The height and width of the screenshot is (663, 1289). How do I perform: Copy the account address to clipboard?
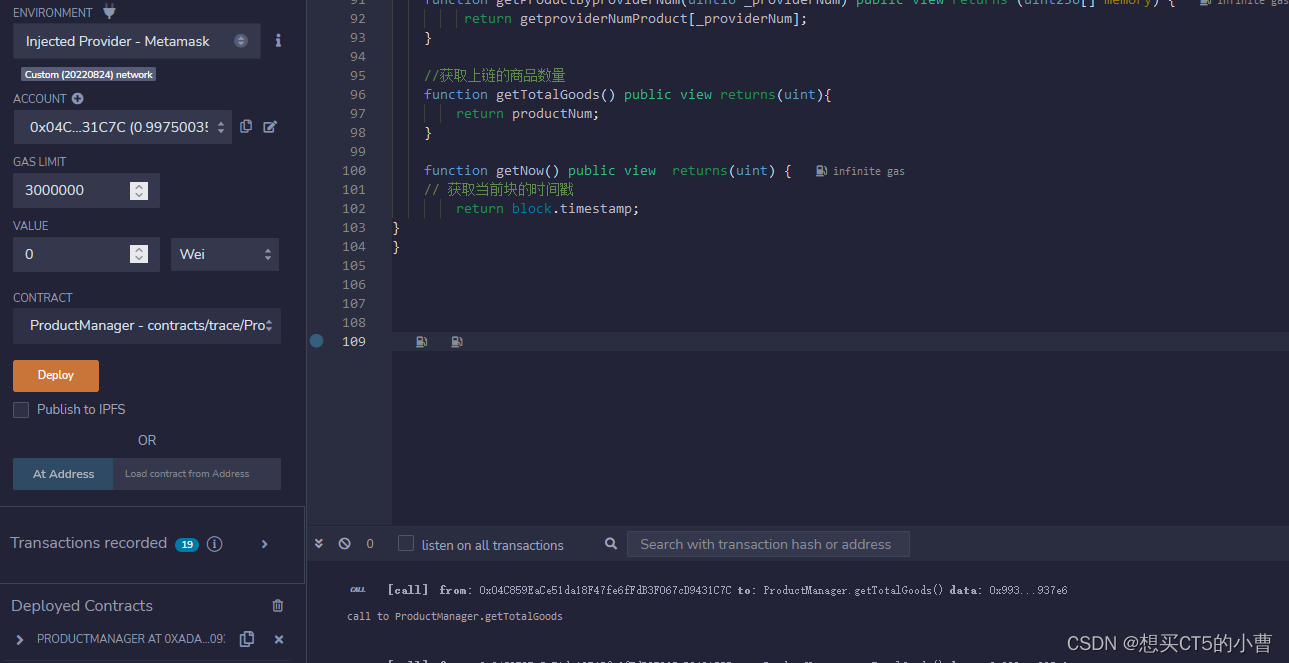pos(246,126)
